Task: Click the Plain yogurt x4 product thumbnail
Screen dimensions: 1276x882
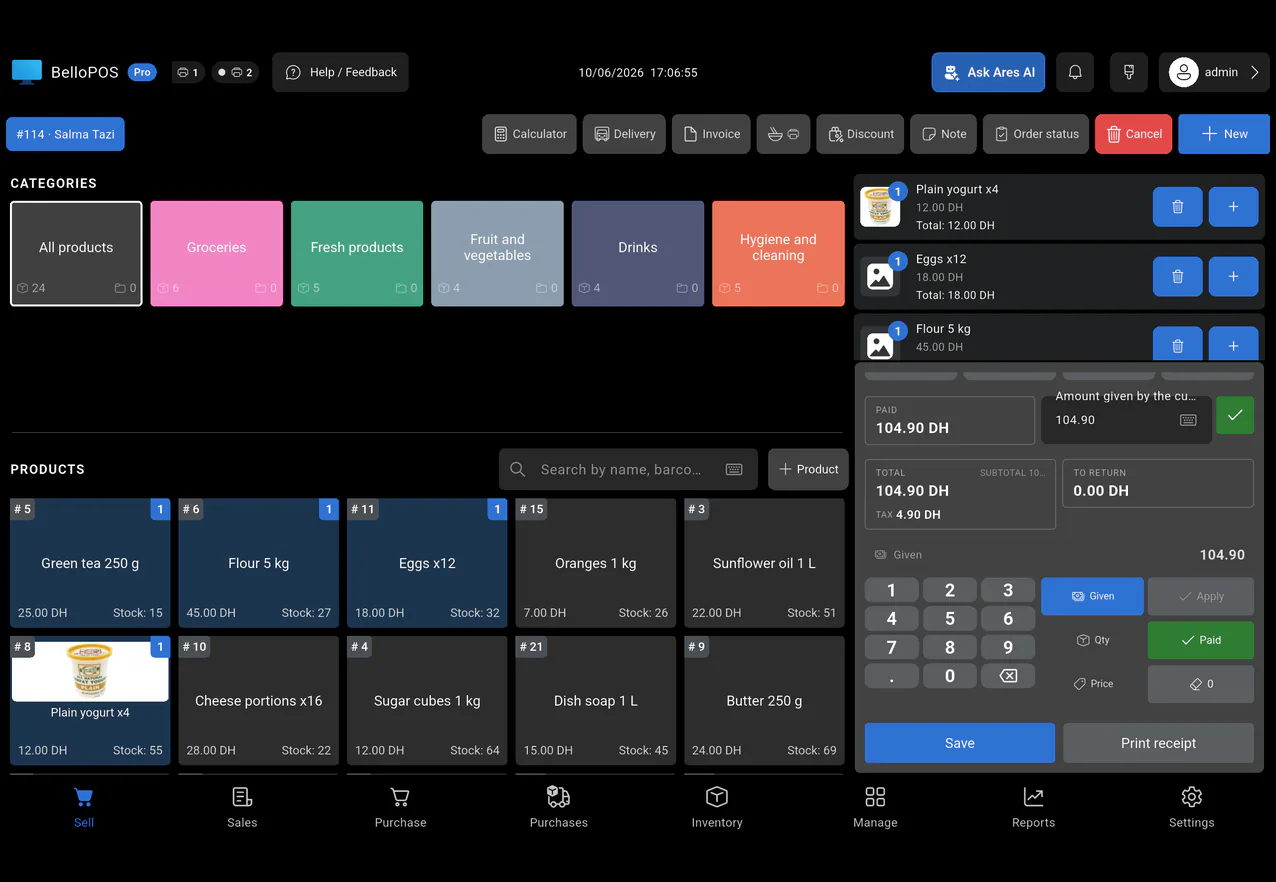Action: [90, 671]
